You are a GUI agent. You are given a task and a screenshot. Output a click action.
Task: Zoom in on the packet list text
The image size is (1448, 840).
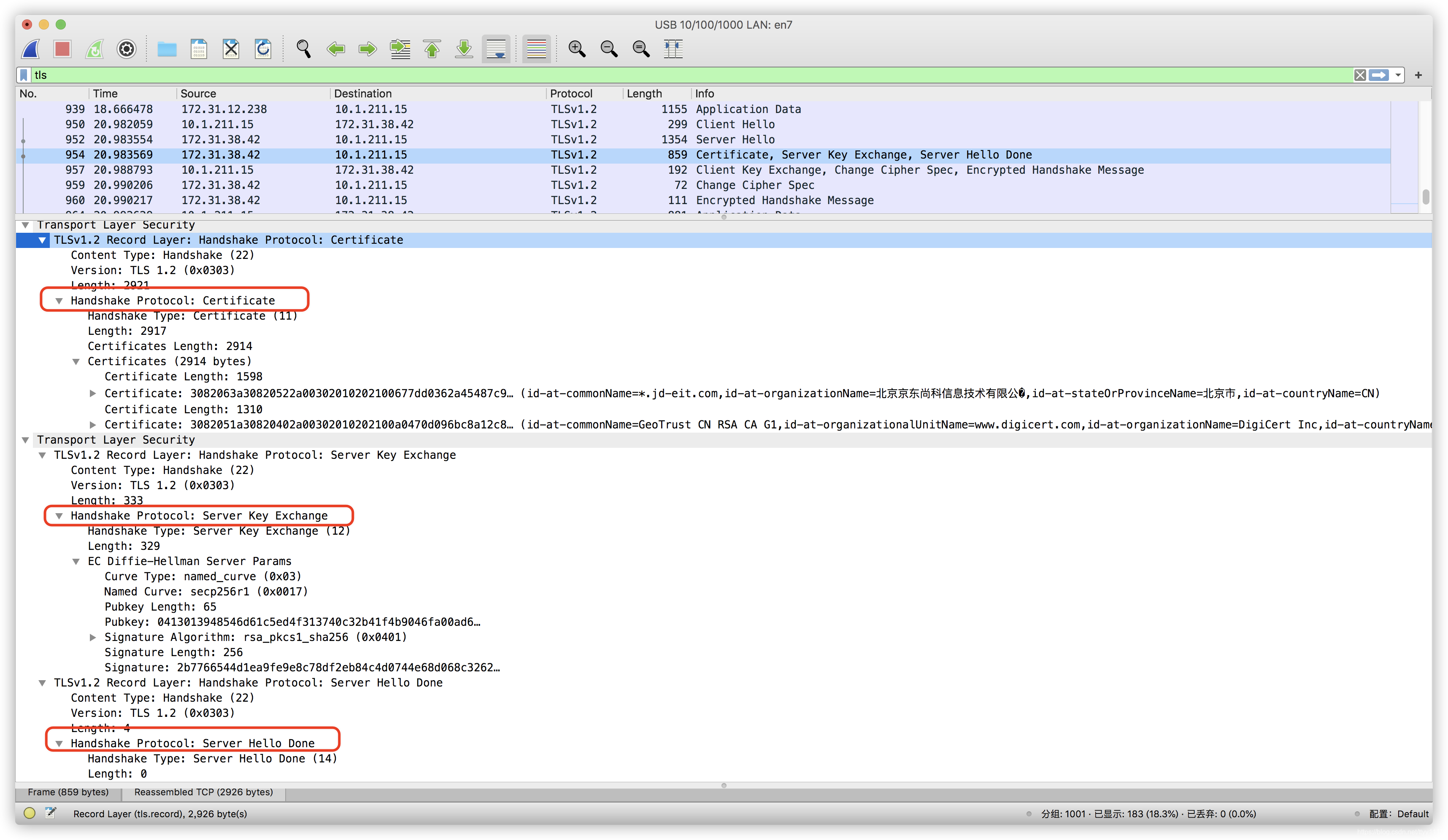[x=577, y=49]
